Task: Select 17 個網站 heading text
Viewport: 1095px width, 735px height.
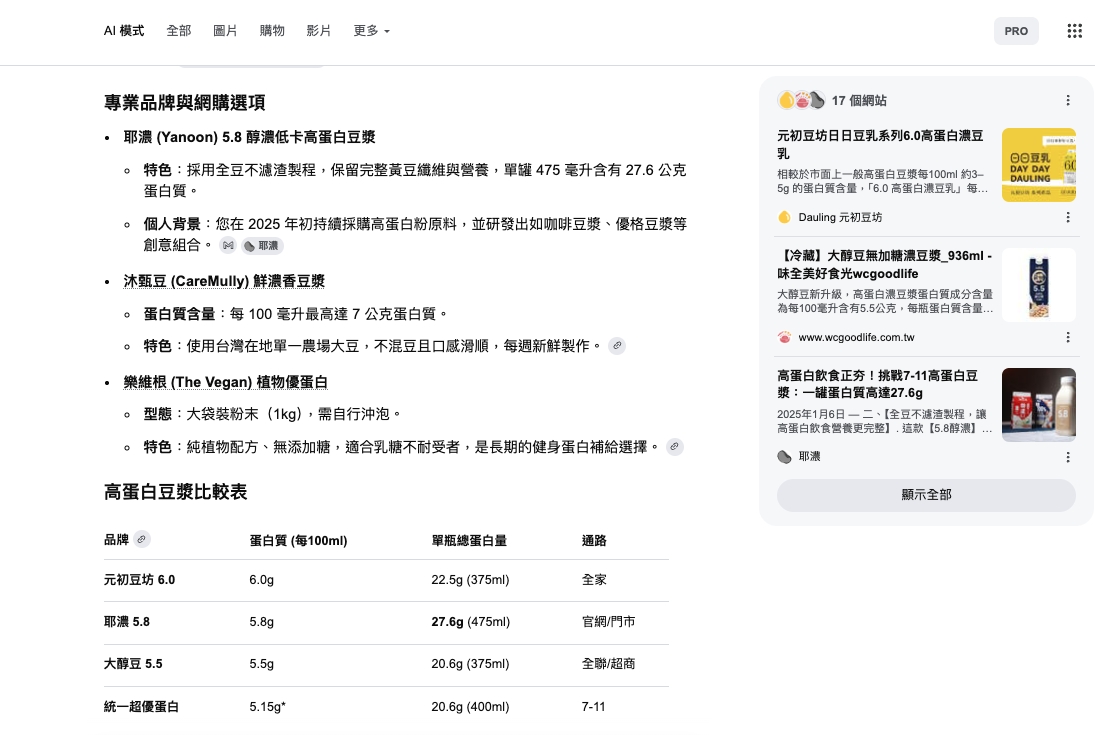Action: [859, 101]
